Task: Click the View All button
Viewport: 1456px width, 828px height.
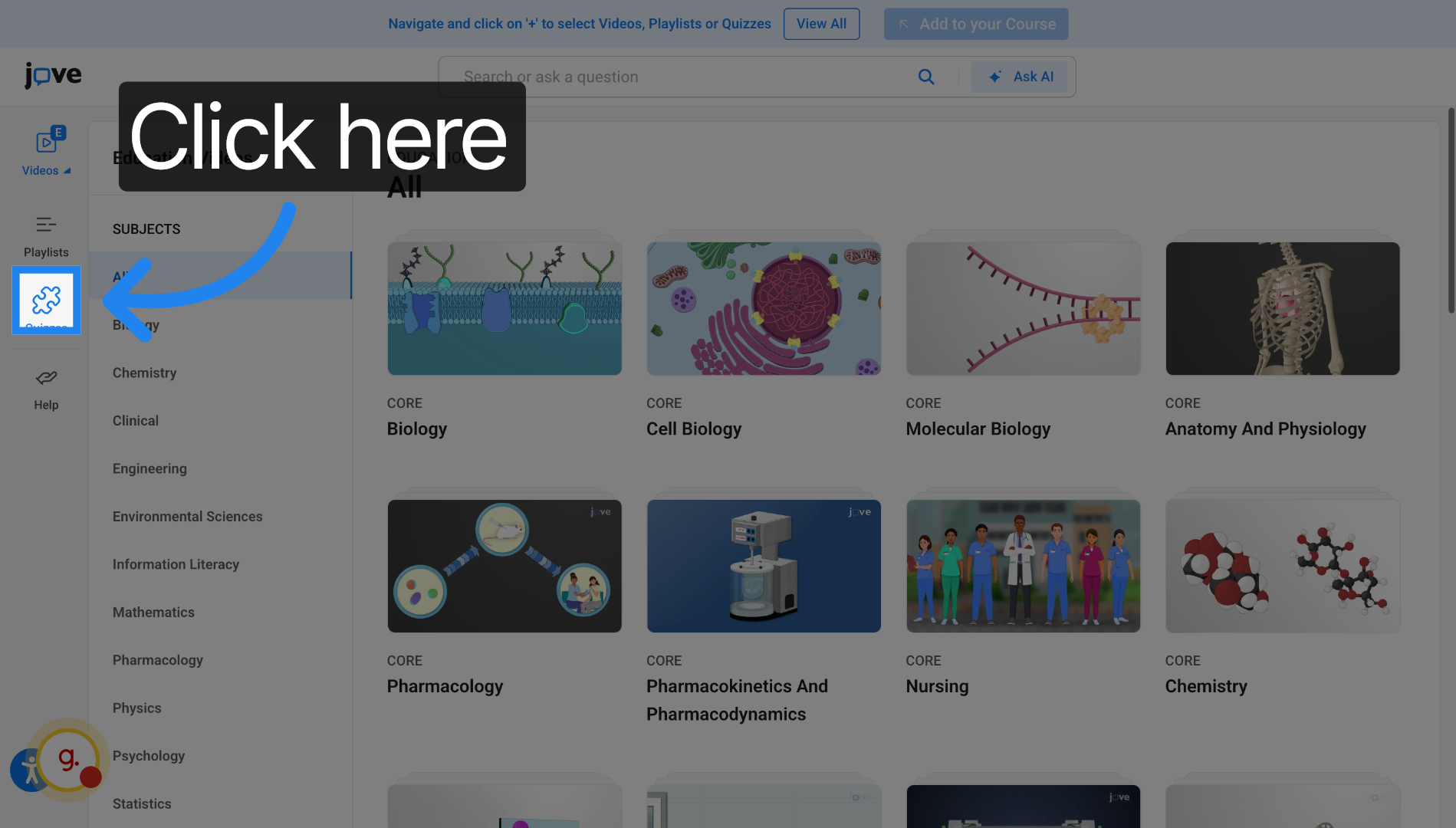Action: click(821, 24)
